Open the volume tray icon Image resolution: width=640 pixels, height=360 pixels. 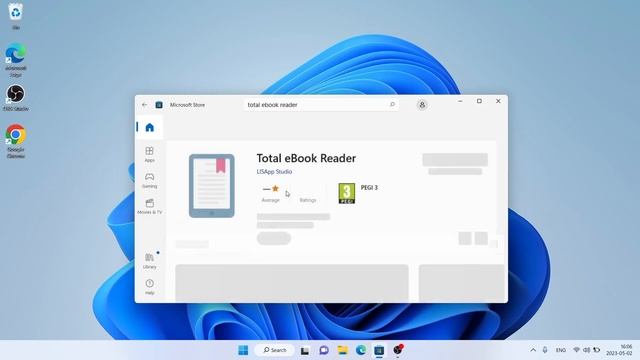point(587,350)
